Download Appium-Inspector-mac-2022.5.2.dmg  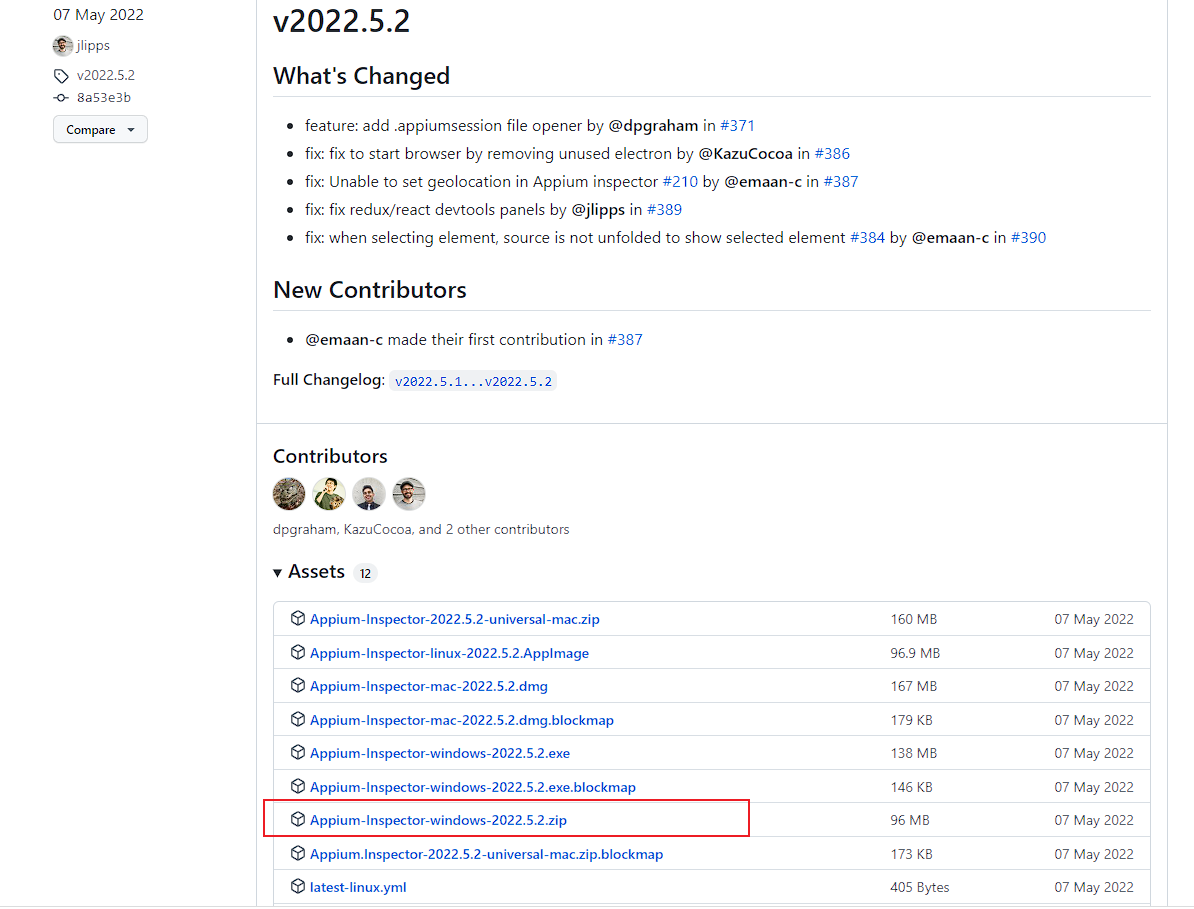click(x=429, y=687)
